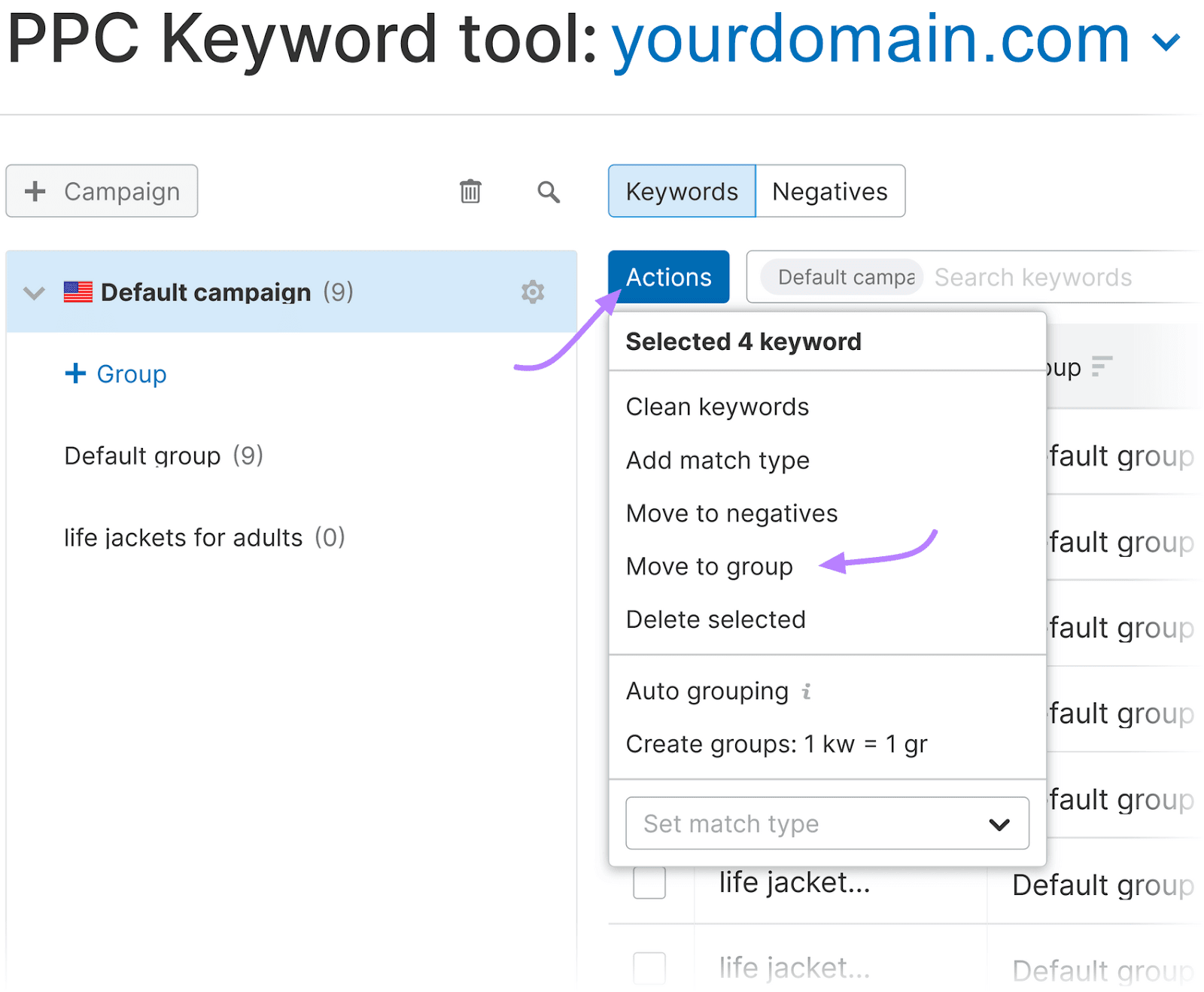Screen dimensions: 1204x992
Task: Switch to the Negatives tab
Action: point(829,191)
